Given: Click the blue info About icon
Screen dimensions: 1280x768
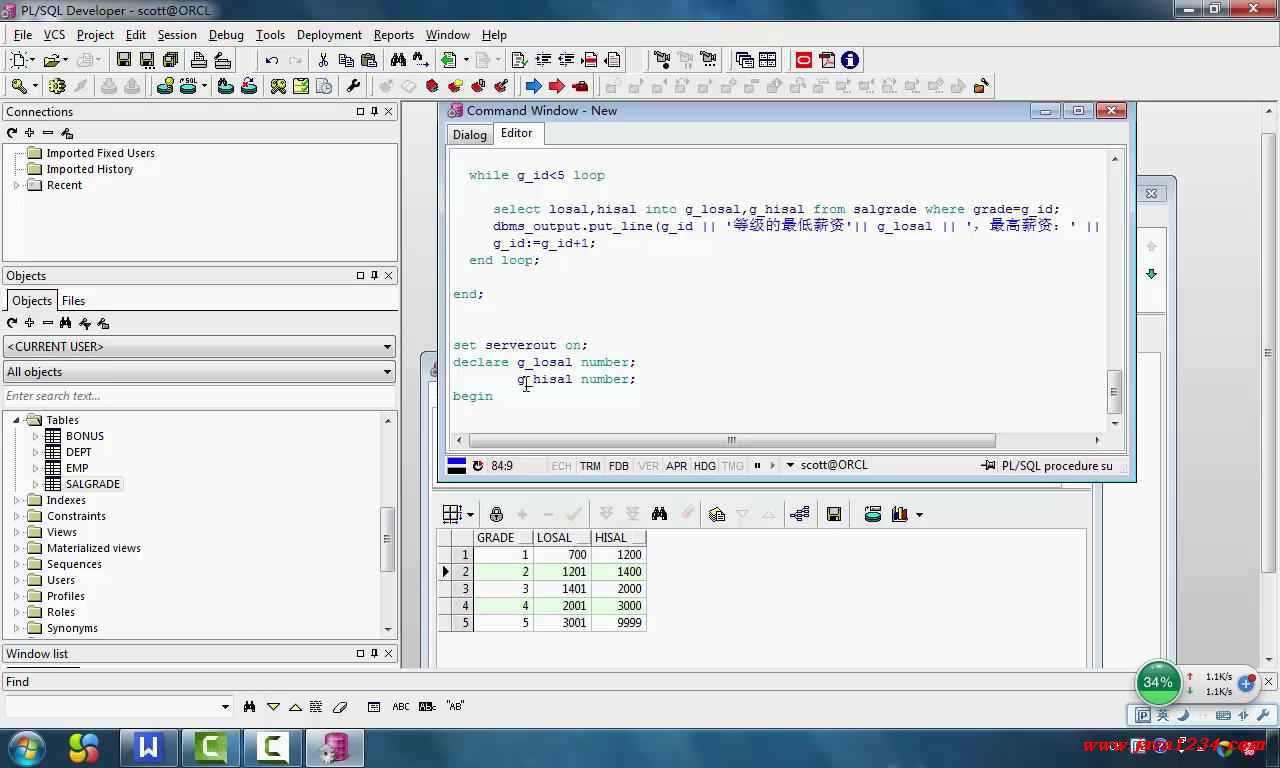Looking at the screenshot, I should pos(850,60).
